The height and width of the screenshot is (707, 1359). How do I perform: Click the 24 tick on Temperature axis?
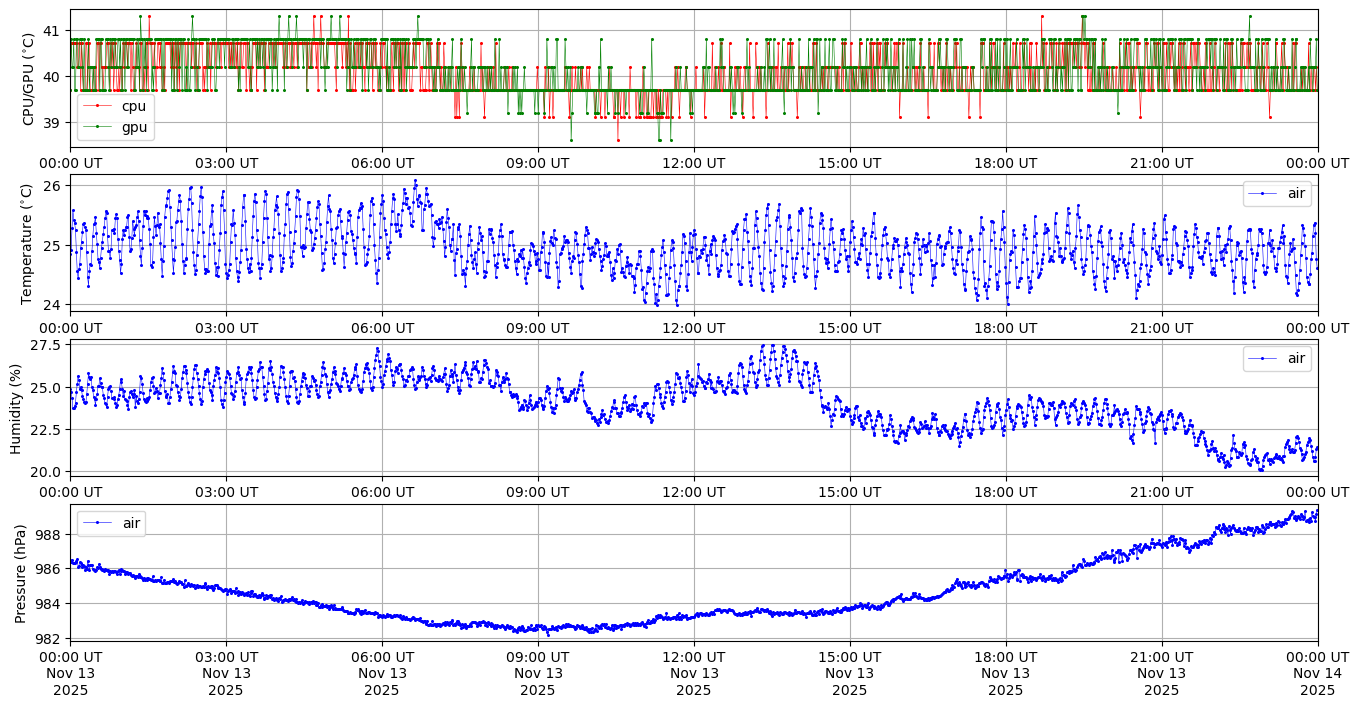(52, 305)
